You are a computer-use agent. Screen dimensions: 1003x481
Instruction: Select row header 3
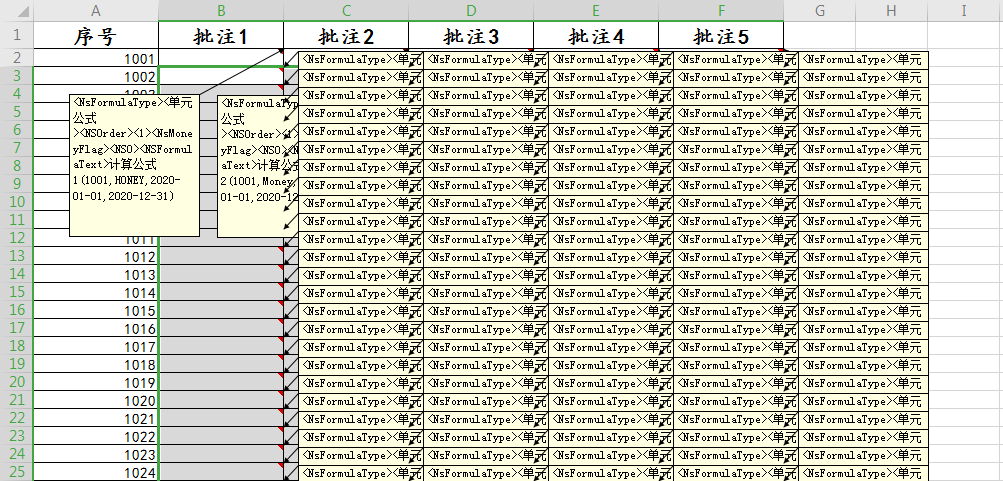coord(17,75)
